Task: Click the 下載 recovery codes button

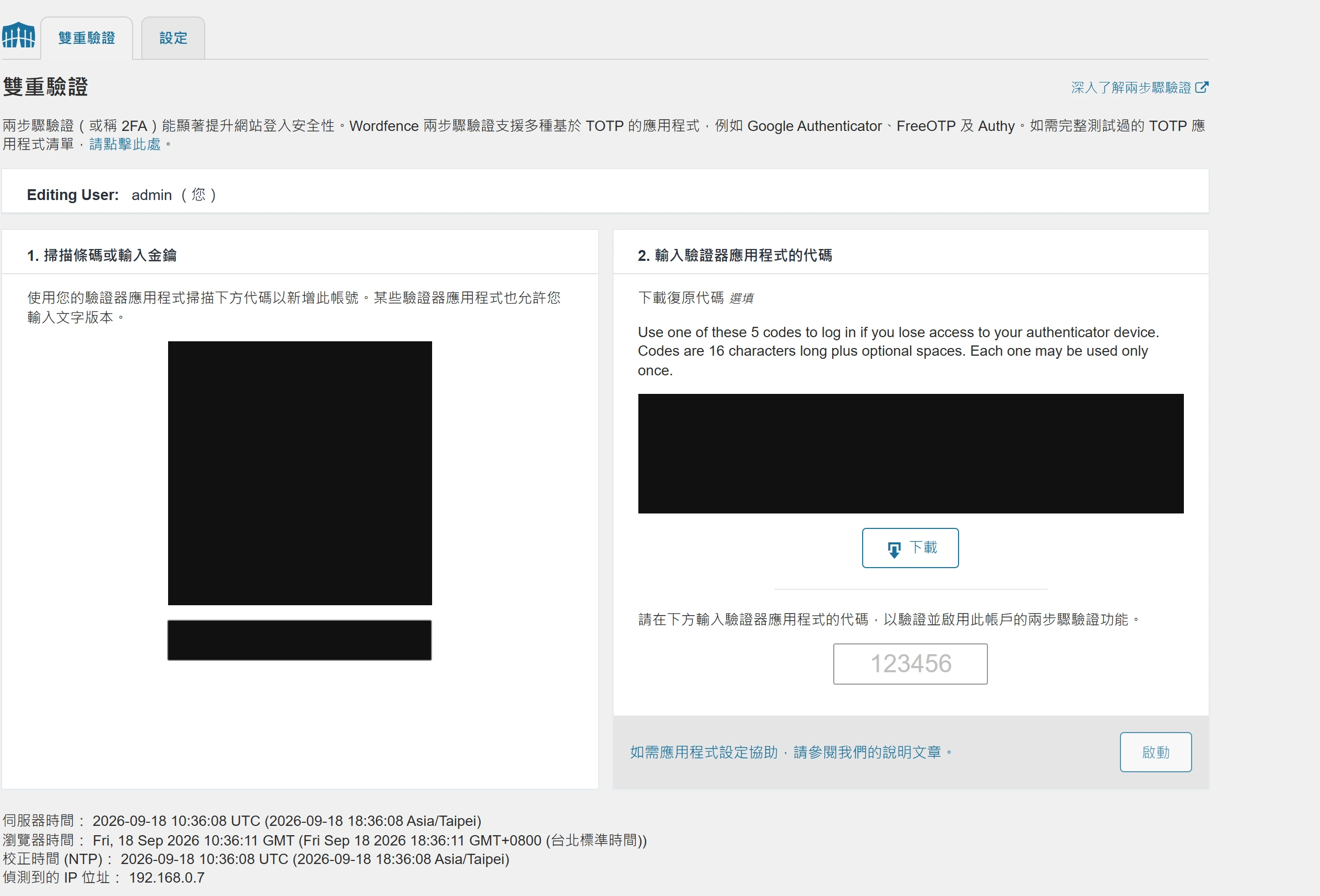Action: coord(910,548)
